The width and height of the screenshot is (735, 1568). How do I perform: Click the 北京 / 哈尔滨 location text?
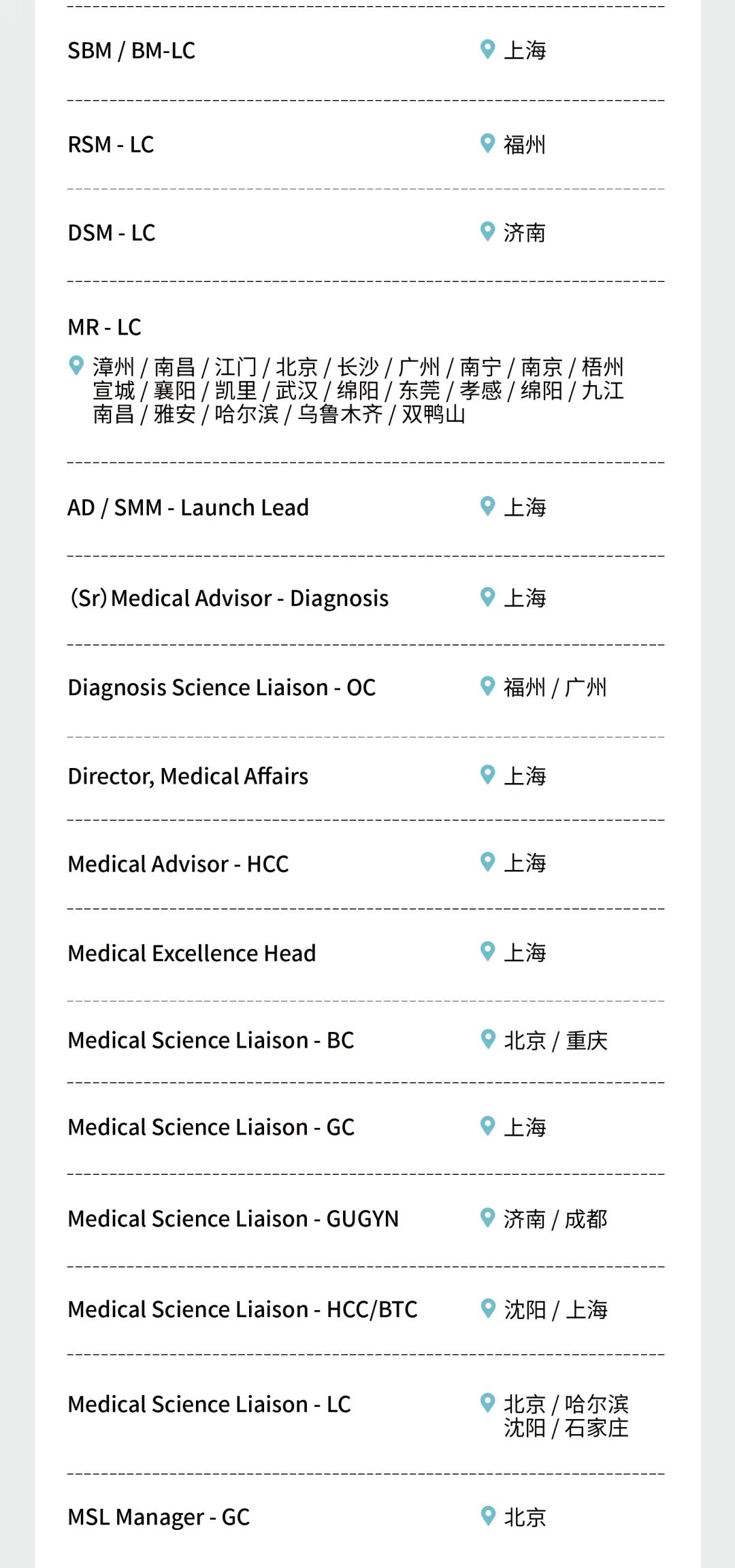click(x=566, y=1404)
